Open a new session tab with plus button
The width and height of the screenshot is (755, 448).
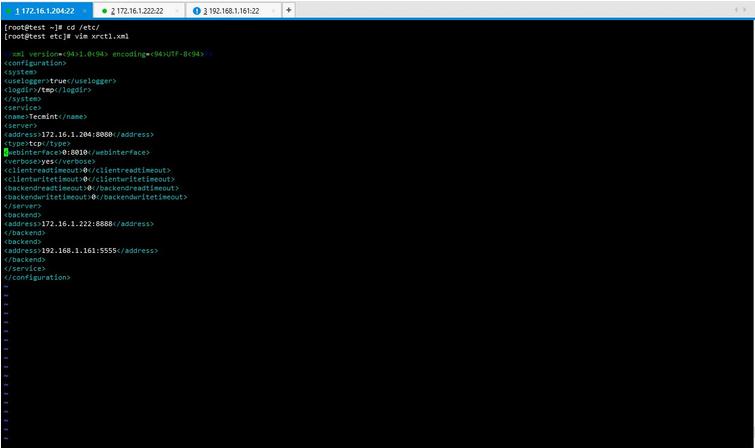pos(288,10)
